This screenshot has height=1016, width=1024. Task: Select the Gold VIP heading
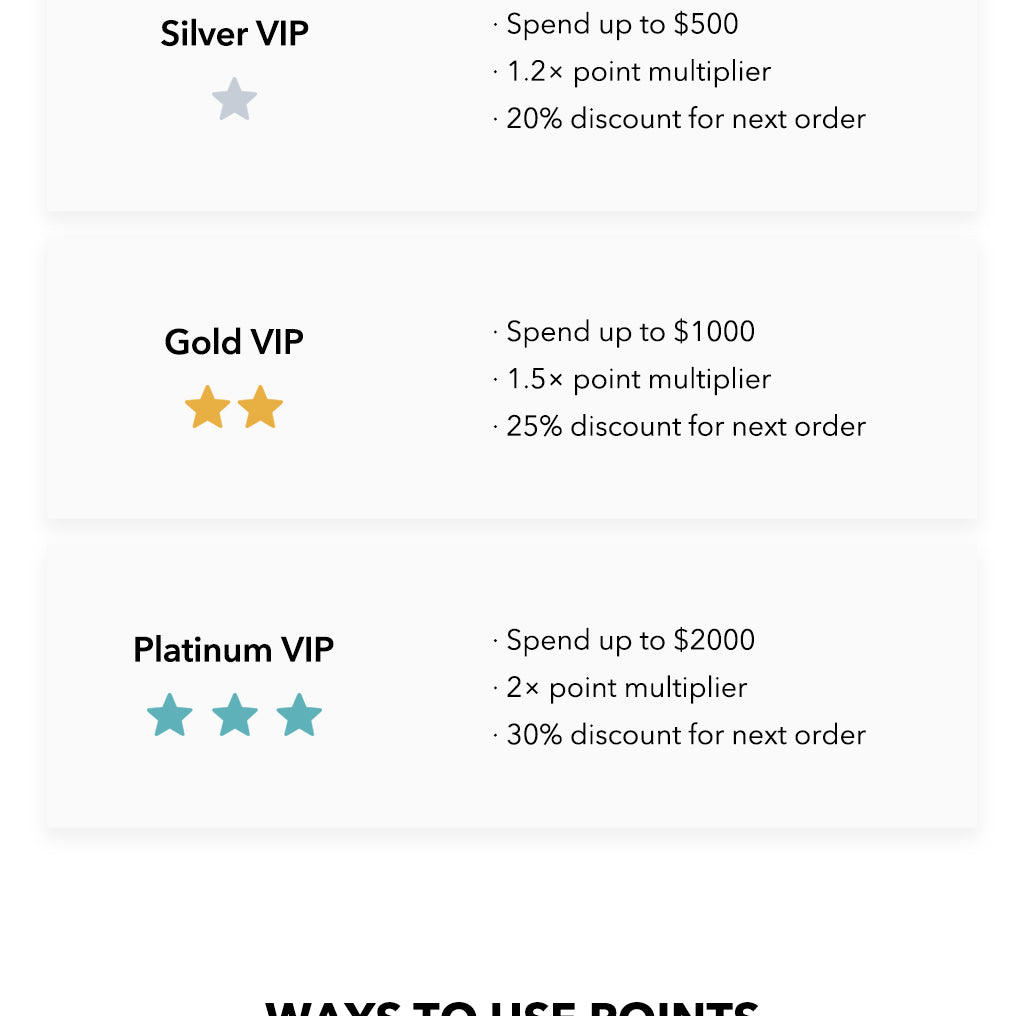[234, 342]
